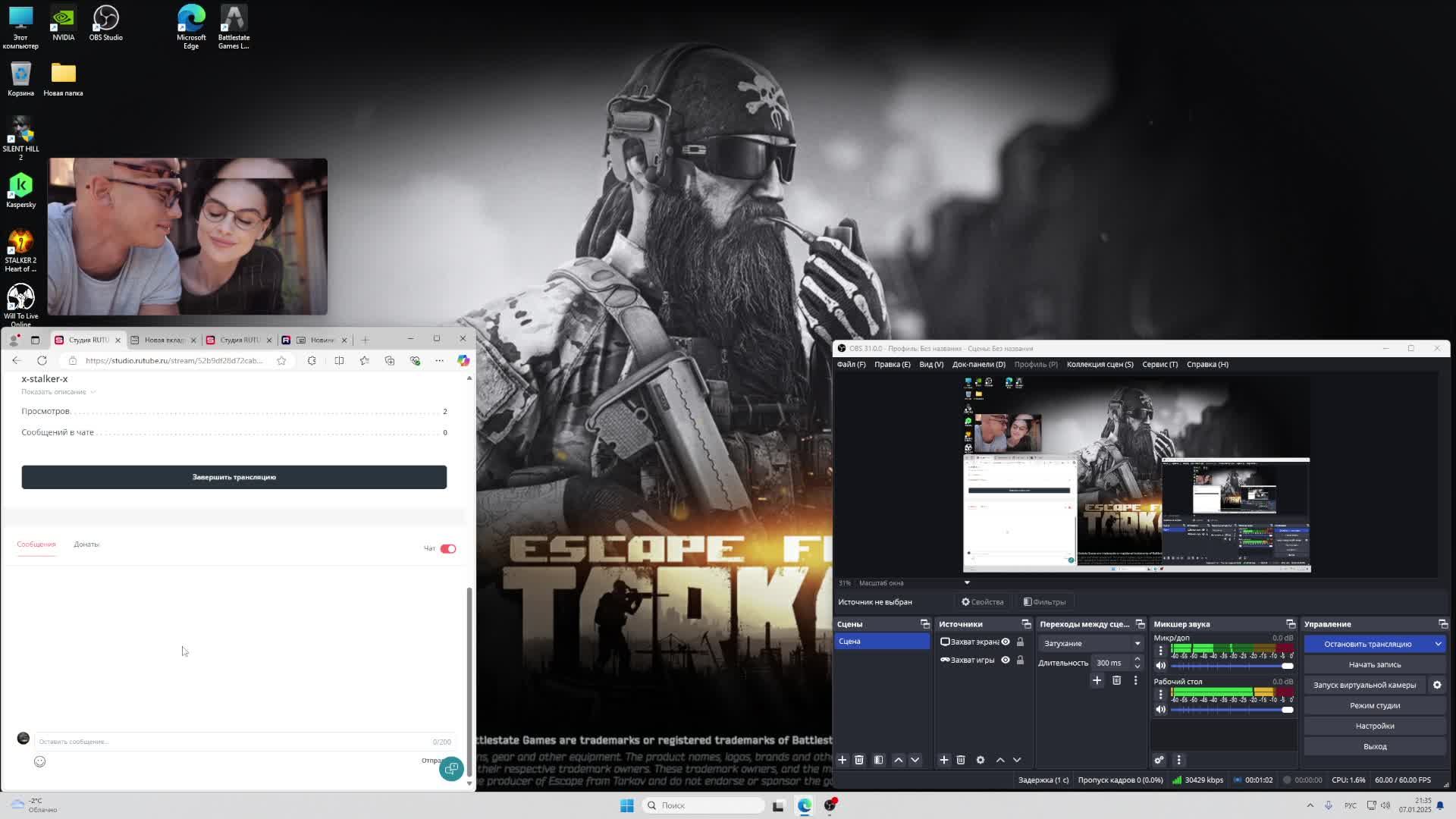Open the Коллекция сцен menu
Viewport: 1456px width, 819px height.
click(1100, 364)
